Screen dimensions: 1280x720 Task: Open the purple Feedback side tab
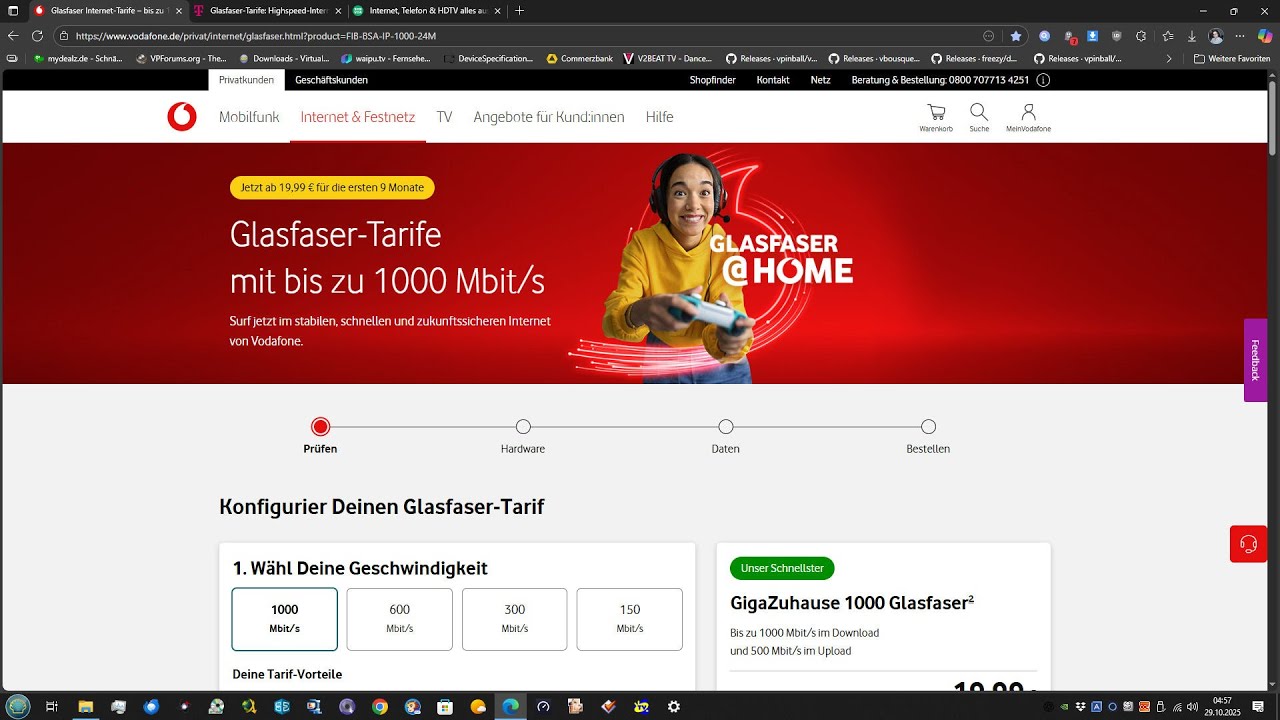1255,360
